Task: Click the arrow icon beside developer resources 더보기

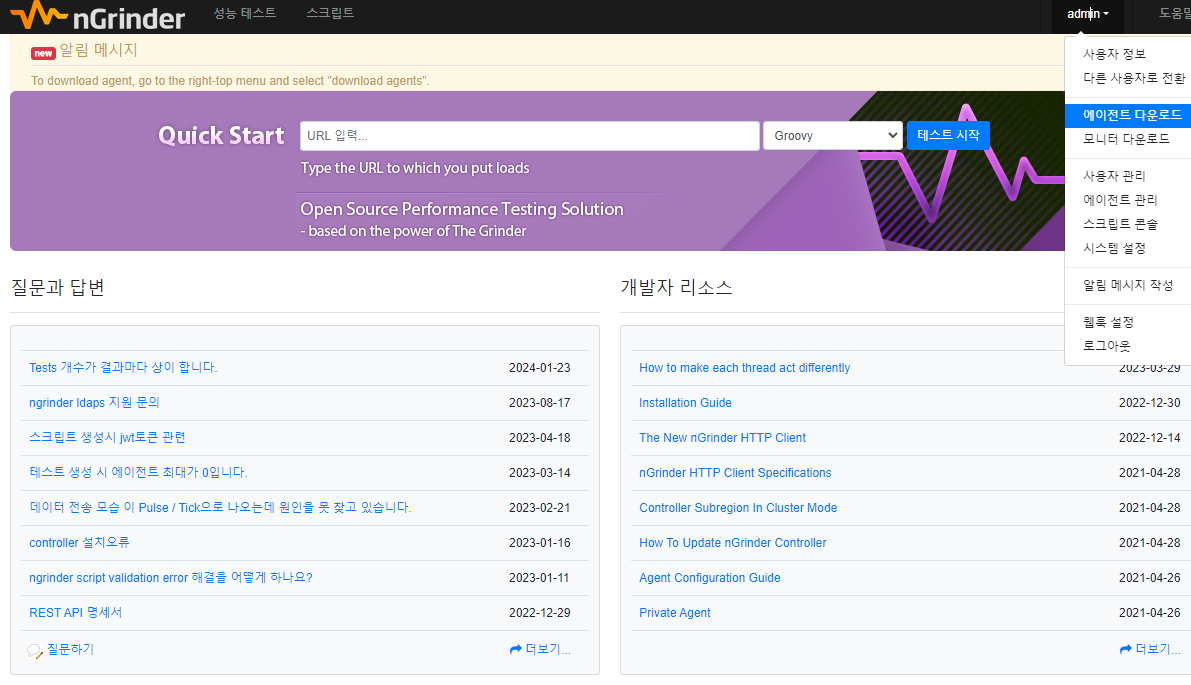Action: coord(1126,649)
